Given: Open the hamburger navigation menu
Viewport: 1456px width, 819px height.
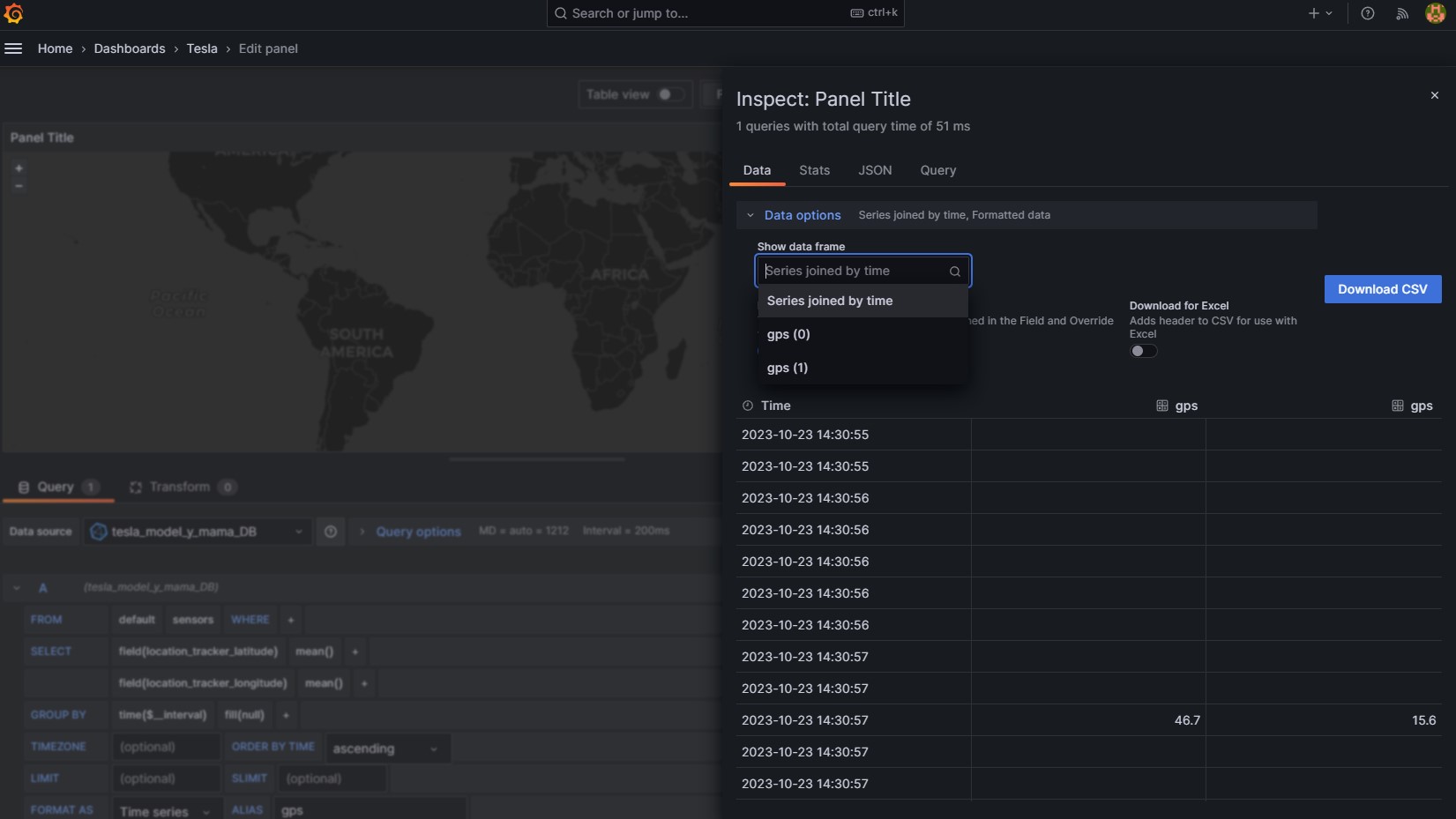Looking at the screenshot, I should pos(13,48).
